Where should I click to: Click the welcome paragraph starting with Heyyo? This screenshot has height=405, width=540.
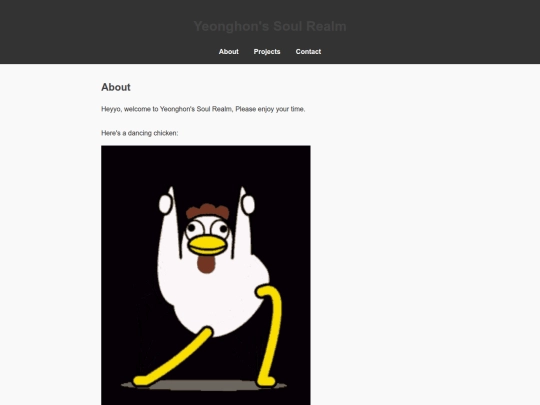203,109
